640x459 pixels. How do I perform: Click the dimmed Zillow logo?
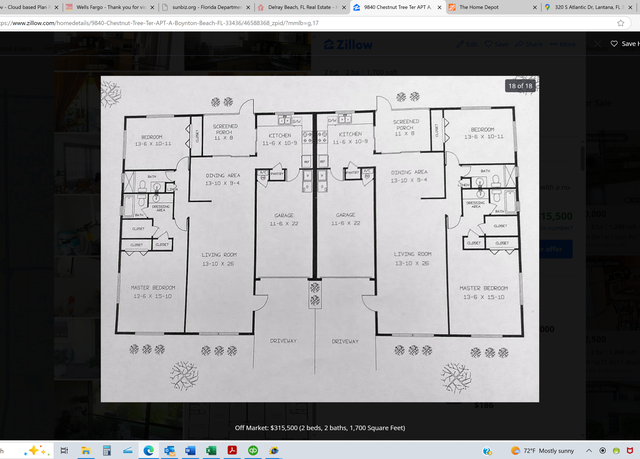(x=348, y=44)
